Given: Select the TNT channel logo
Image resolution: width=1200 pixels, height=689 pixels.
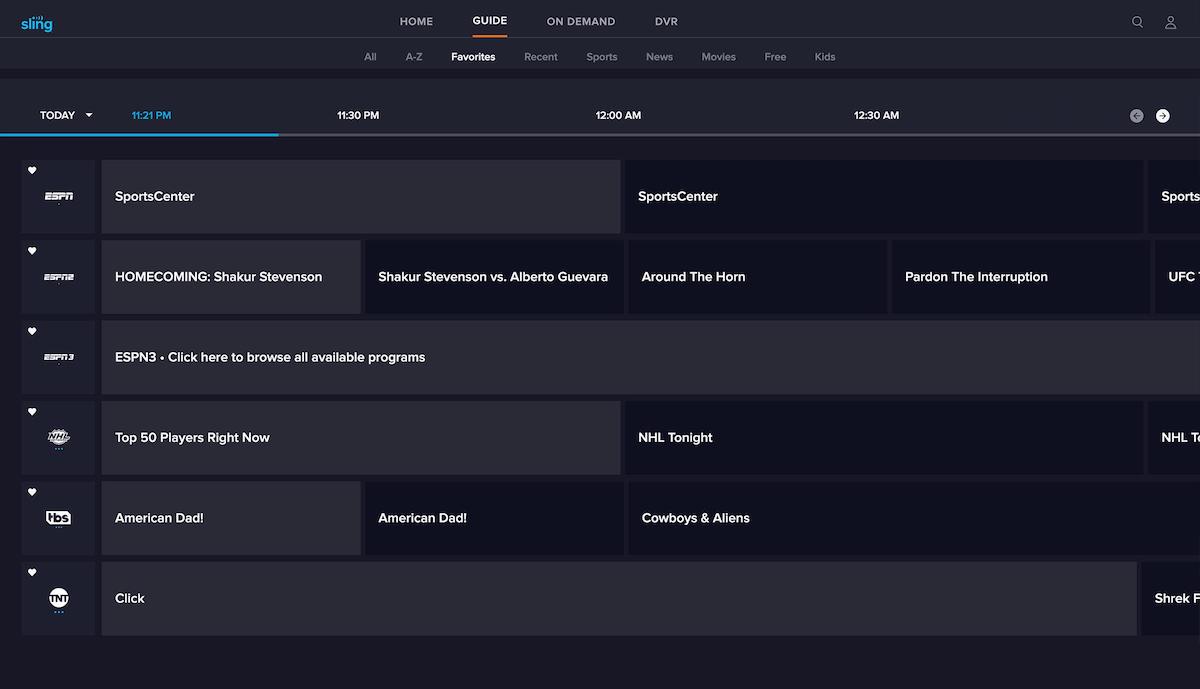Looking at the screenshot, I should click(58, 598).
